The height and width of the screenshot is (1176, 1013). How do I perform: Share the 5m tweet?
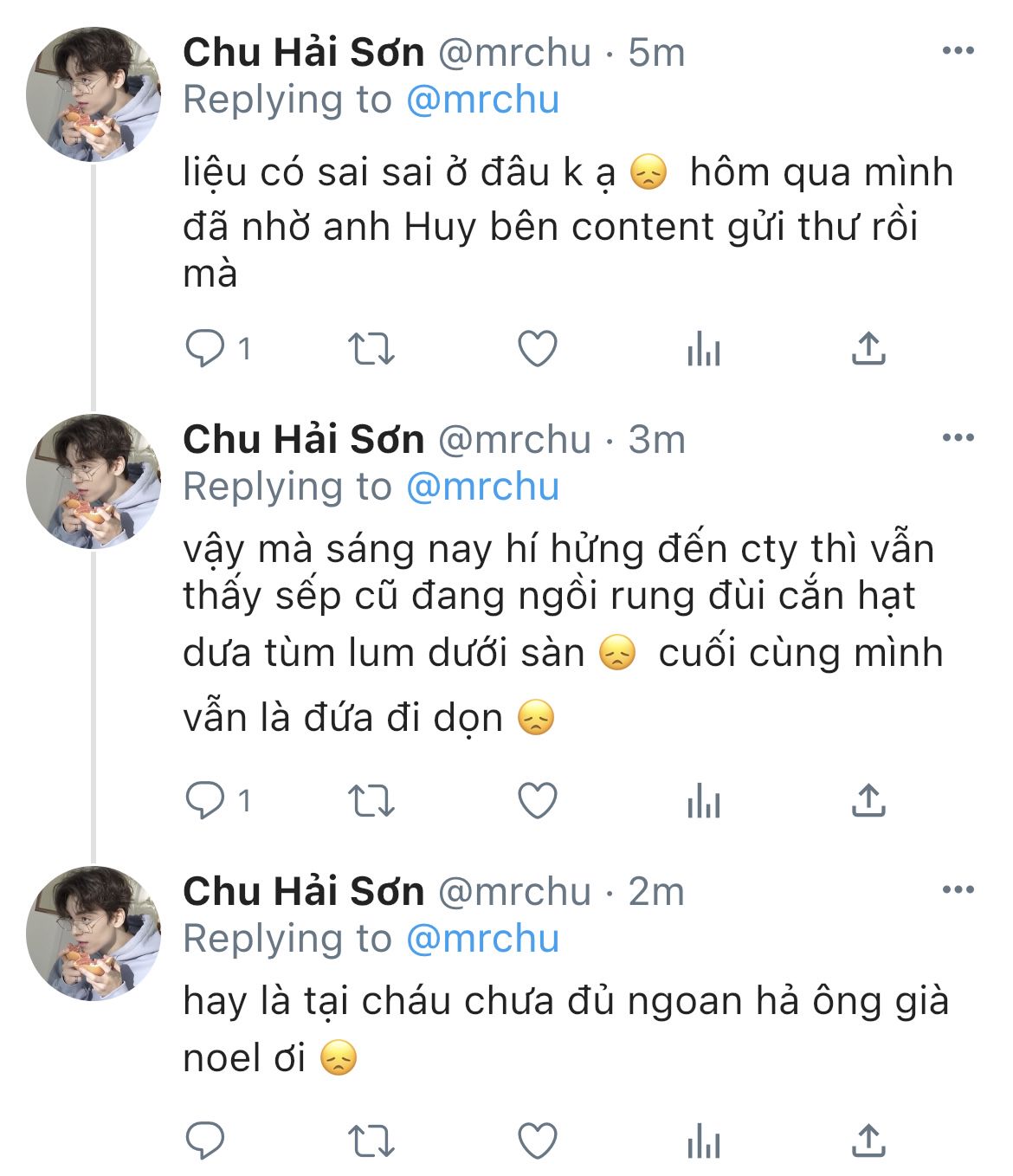pyautogui.click(x=868, y=349)
